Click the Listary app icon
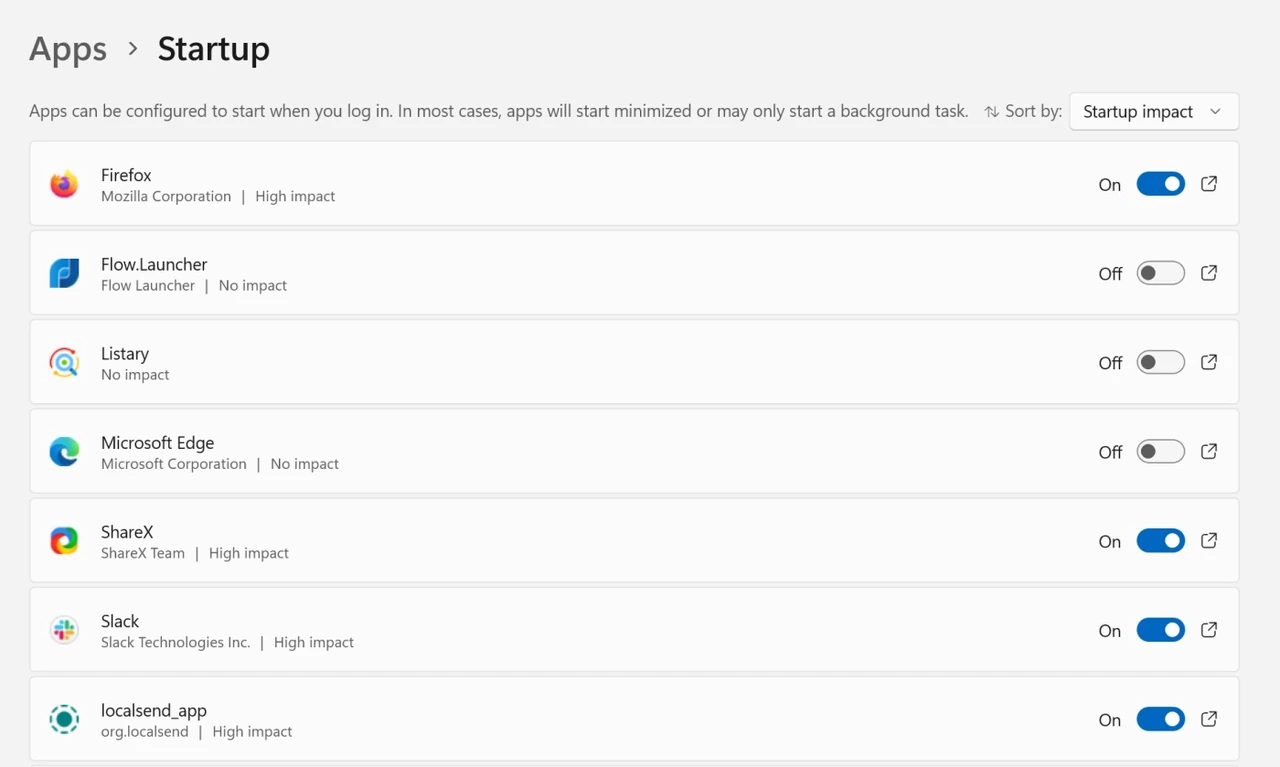1280x767 pixels. [64, 362]
